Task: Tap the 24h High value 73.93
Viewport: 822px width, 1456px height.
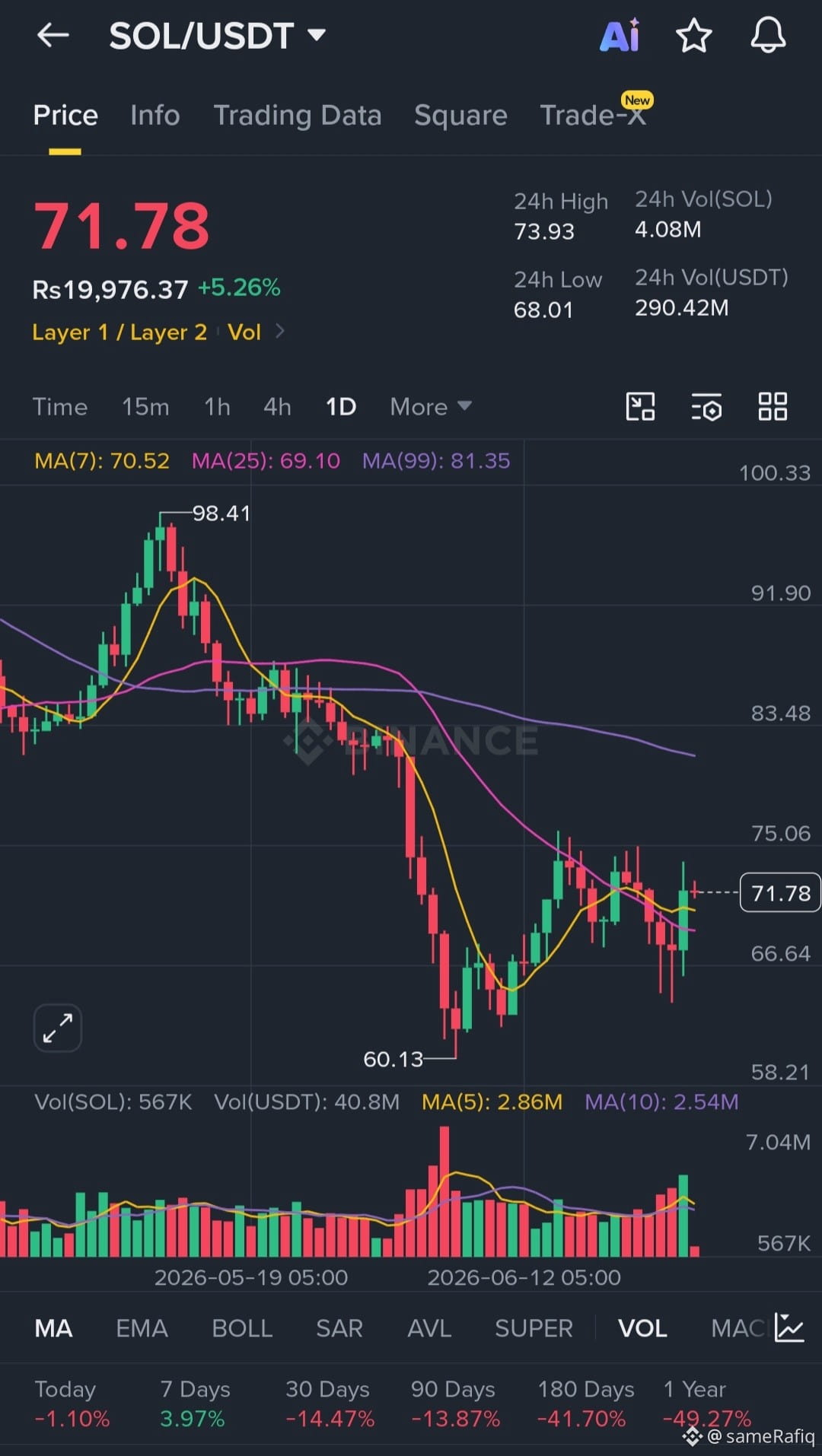Action: pos(544,231)
